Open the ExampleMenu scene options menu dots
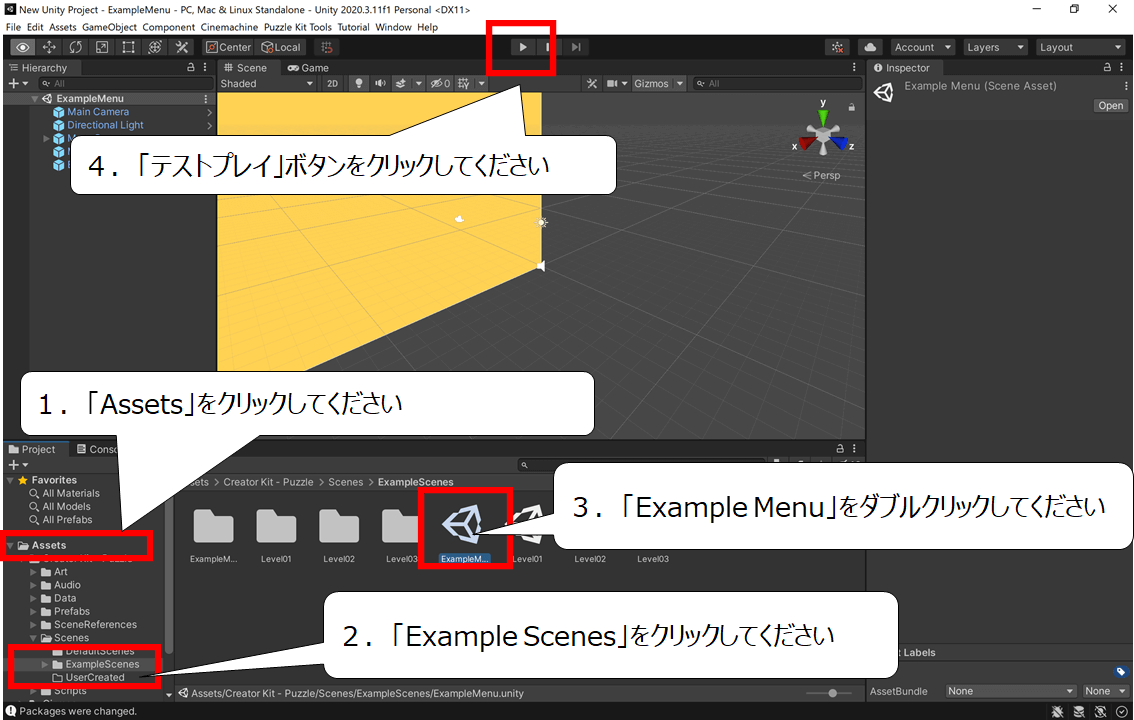Screen dimensions: 1134x720 (206, 98)
